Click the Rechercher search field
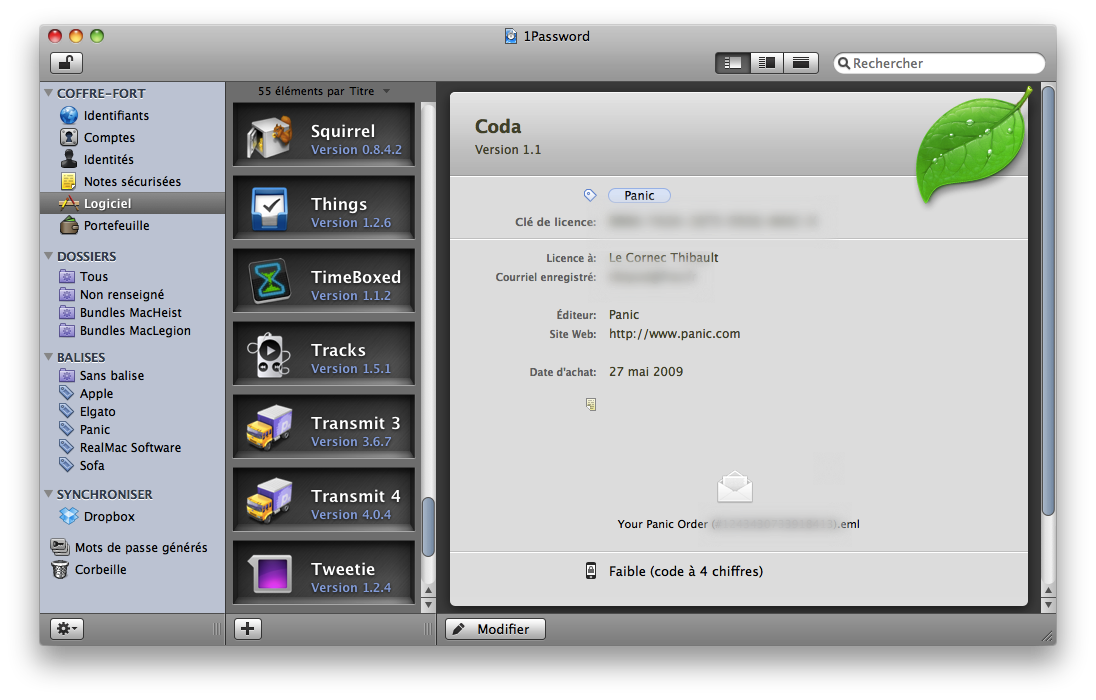This screenshot has height=700, width=1096. (x=939, y=63)
